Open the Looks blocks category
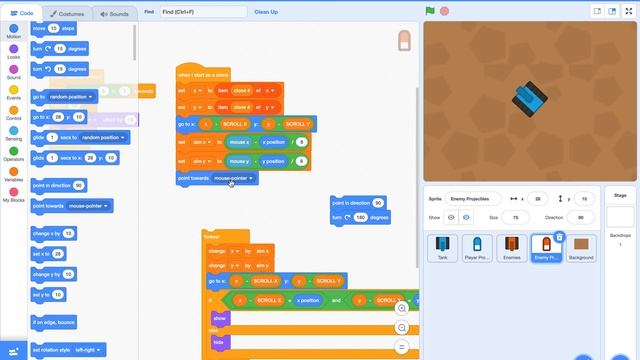 pyautogui.click(x=13, y=52)
